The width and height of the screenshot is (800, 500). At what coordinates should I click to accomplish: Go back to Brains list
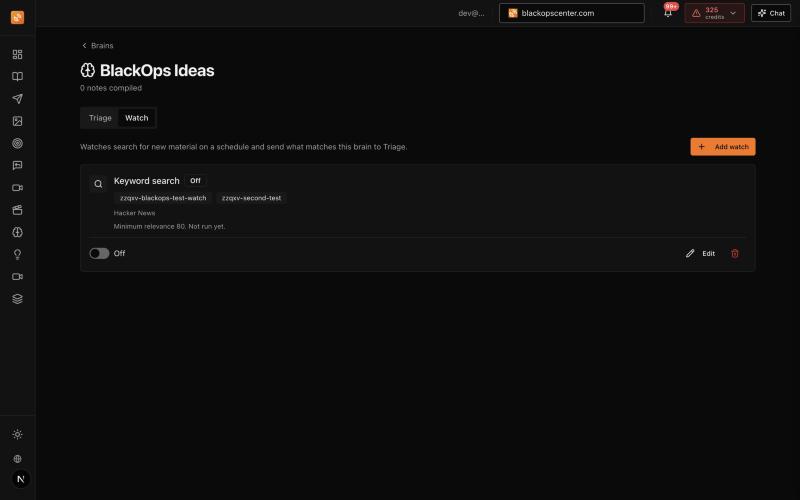click(97, 45)
